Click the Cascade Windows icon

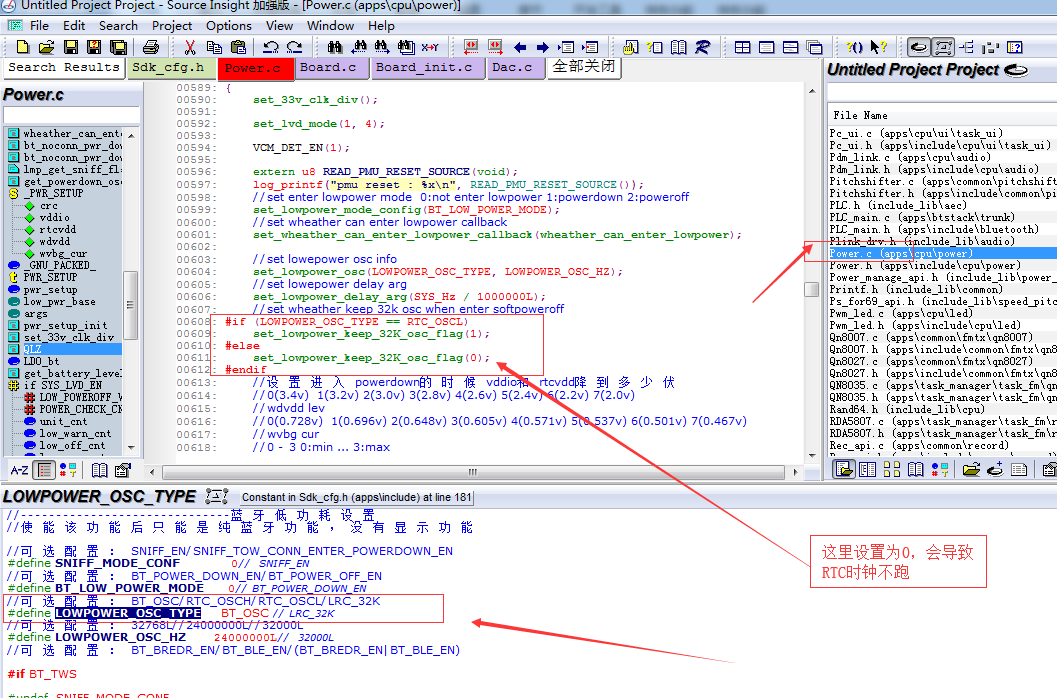[x=814, y=47]
